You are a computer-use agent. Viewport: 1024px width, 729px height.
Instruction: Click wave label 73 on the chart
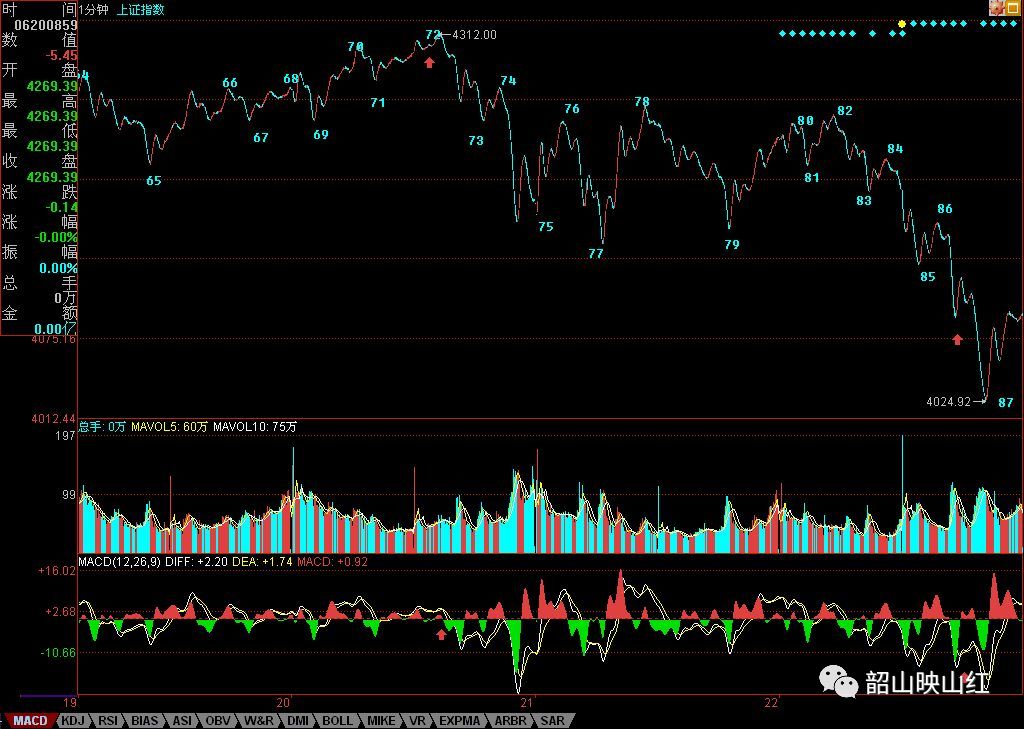pyautogui.click(x=476, y=140)
